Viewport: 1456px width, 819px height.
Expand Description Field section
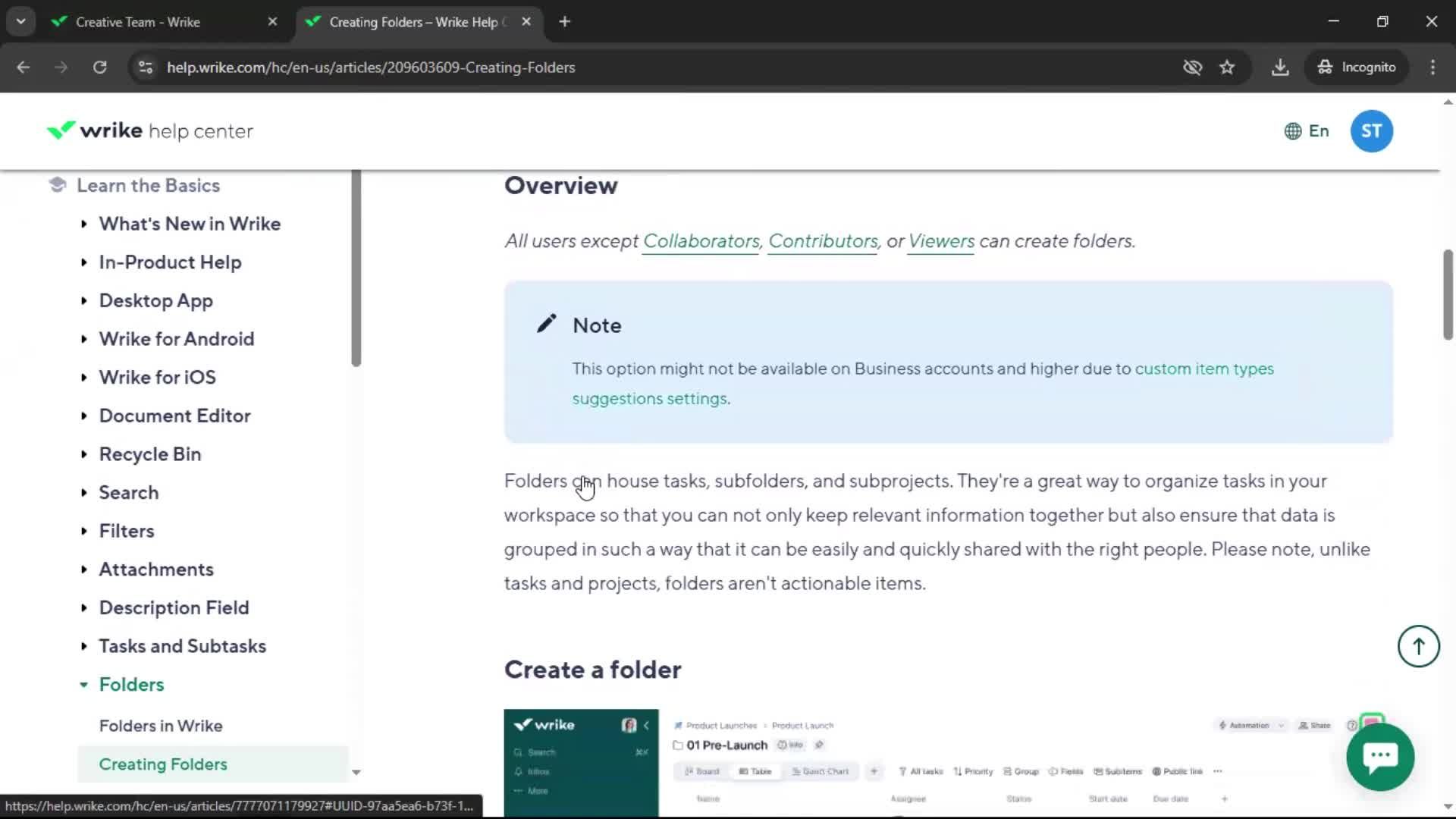click(x=174, y=608)
